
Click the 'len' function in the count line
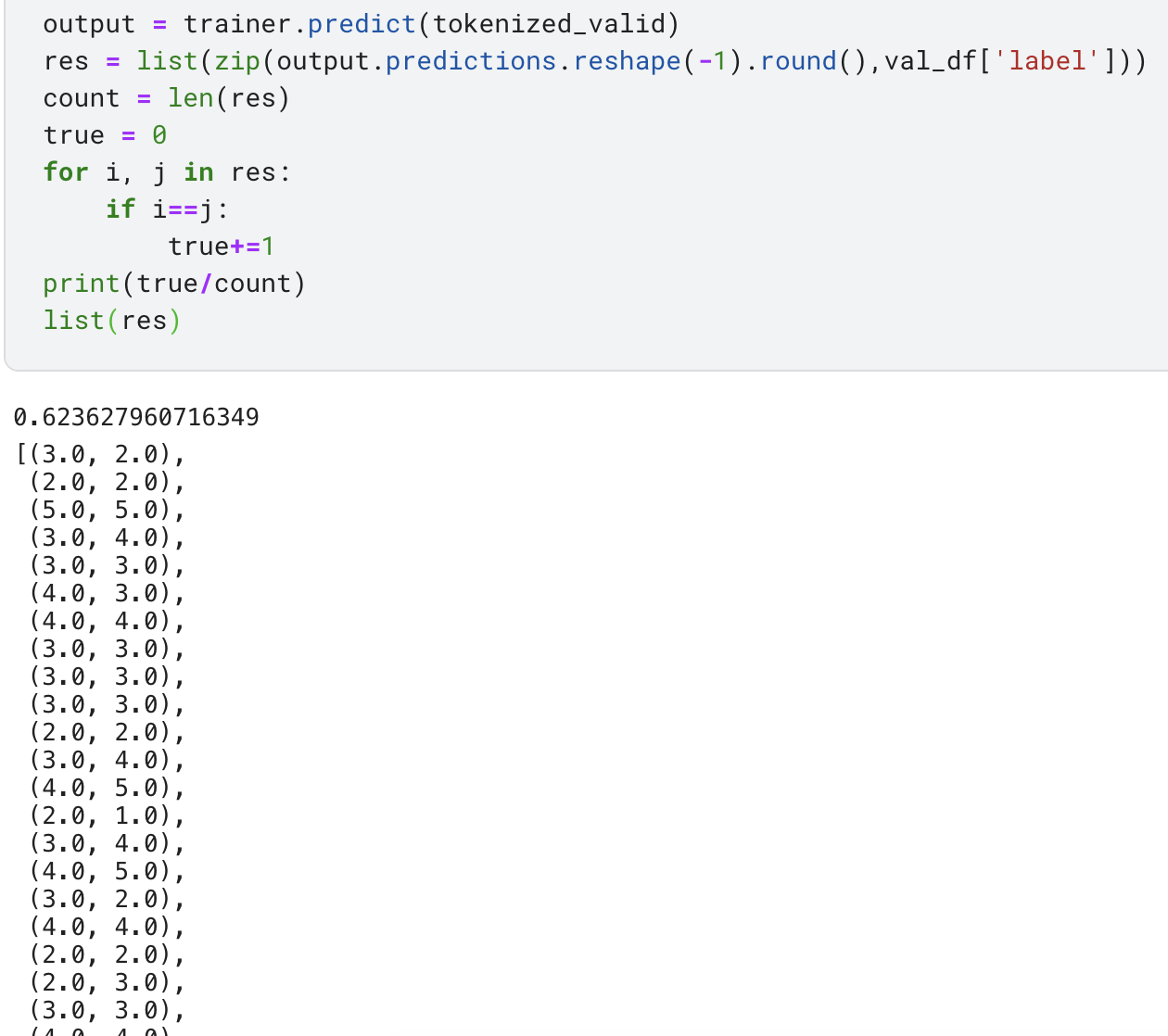click(x=191, y=98)
